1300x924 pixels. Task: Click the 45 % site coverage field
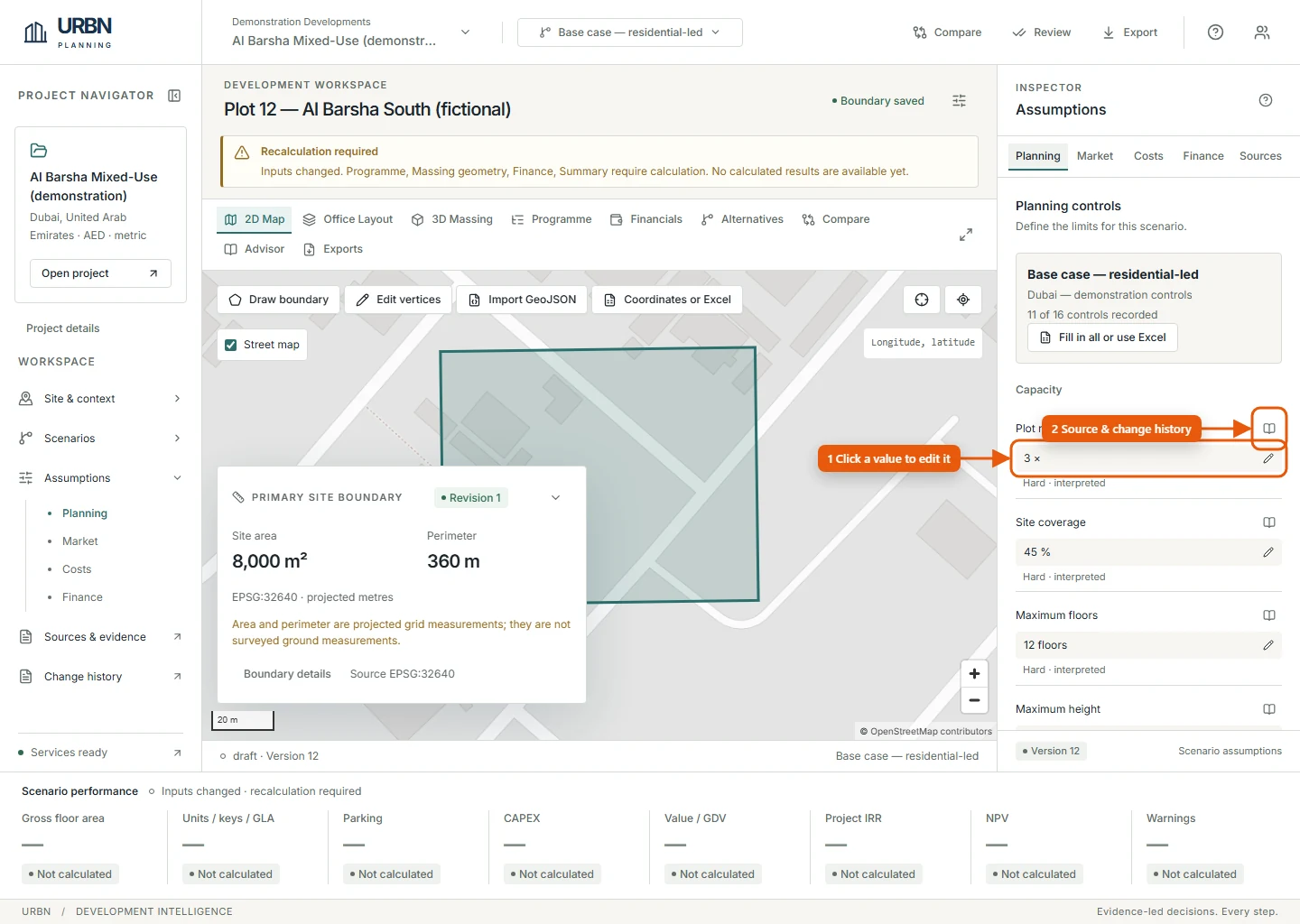pyautogui.click(x=1148, y=552)
